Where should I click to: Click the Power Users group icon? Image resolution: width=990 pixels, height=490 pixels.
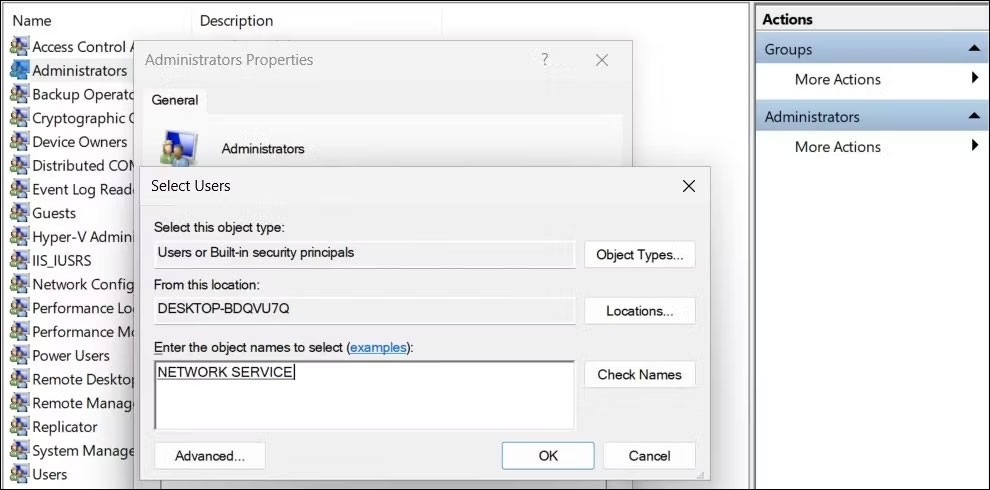point(19,355)
